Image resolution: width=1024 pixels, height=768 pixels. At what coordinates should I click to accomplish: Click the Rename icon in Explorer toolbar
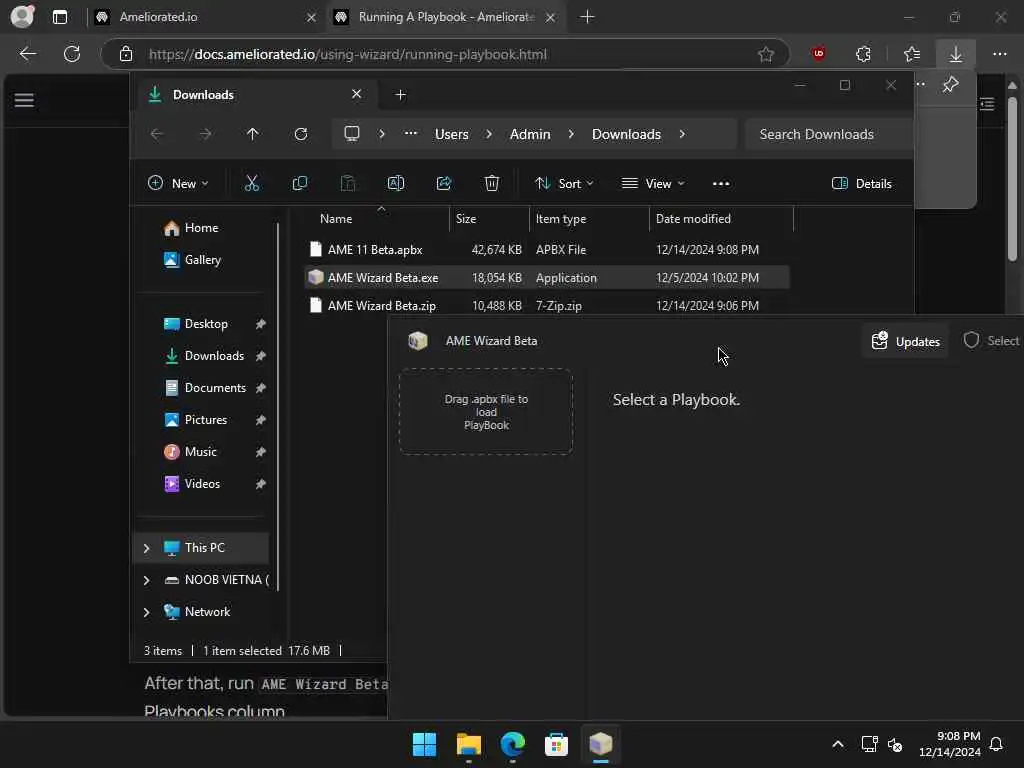point(396,184)
